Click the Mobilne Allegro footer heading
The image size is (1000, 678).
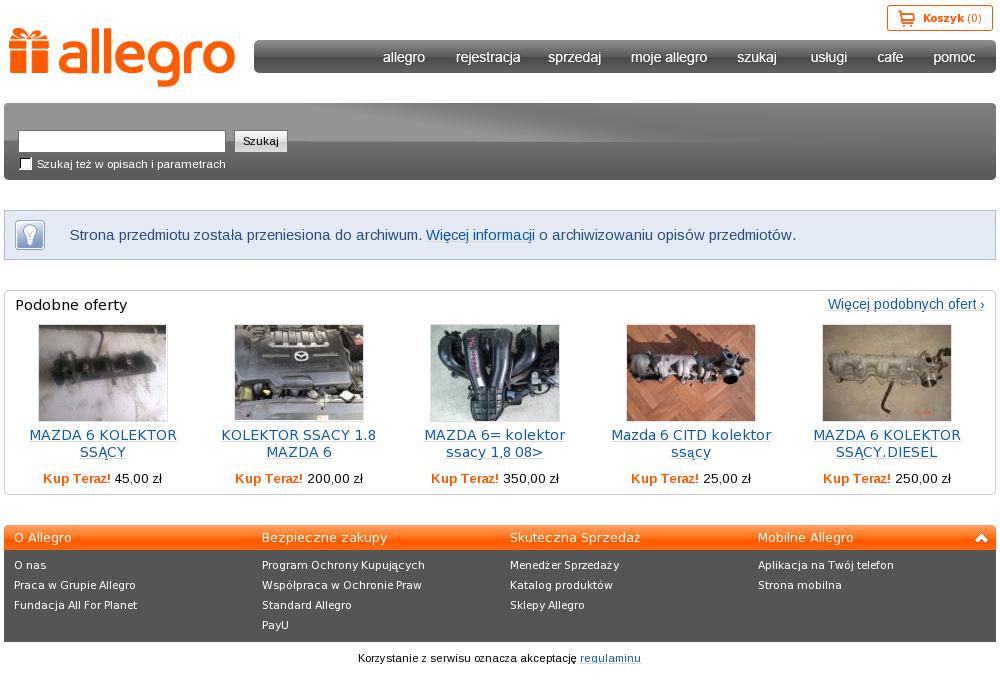point(805,538)
